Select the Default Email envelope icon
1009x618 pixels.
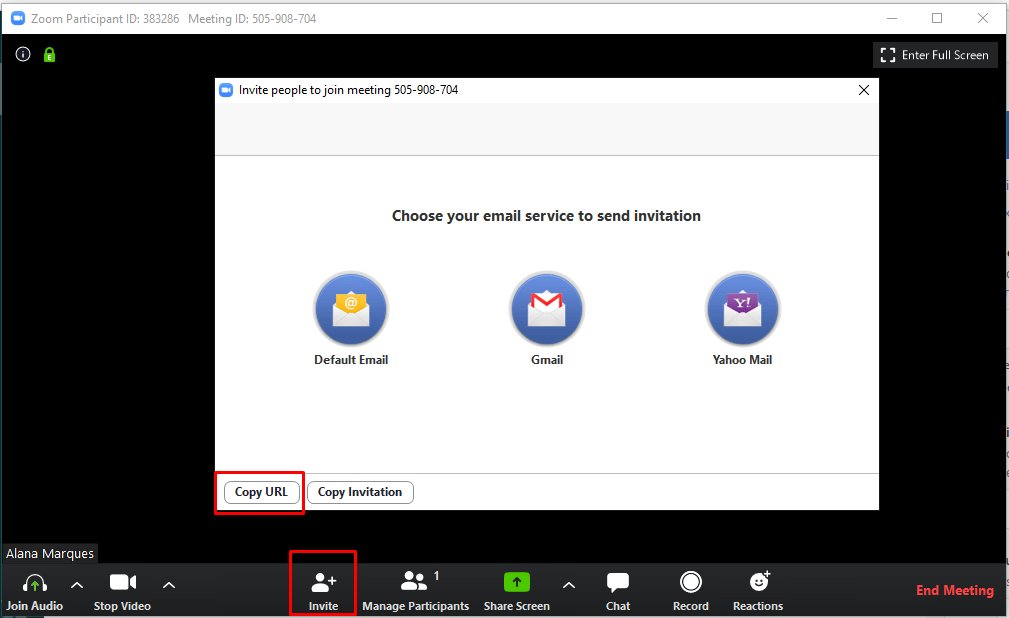pos(351,309)
